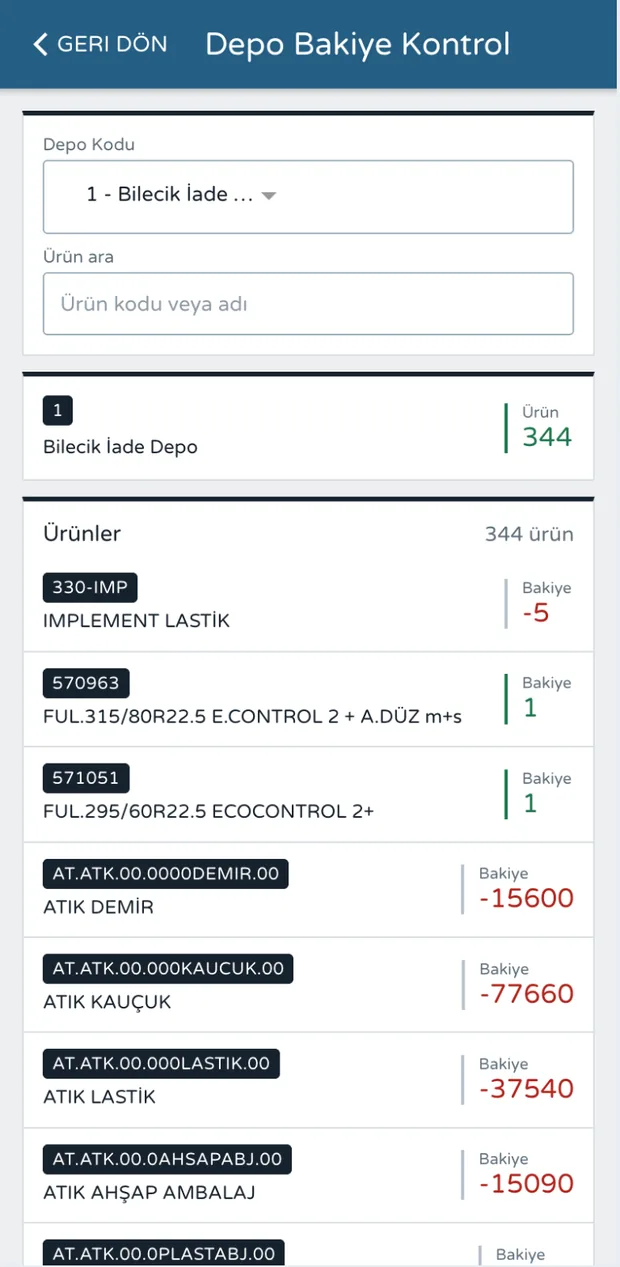Select the ATIK LASTİK product entry
Screen dimensions: 620x1267
(308, 1080)
